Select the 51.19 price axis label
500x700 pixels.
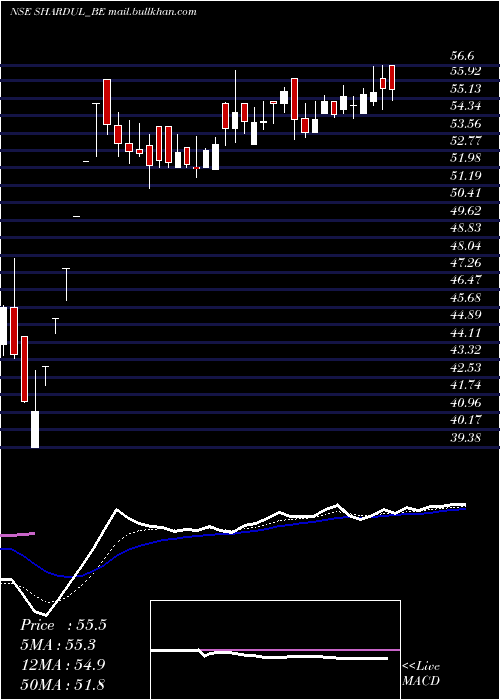(x=466, y=175)
